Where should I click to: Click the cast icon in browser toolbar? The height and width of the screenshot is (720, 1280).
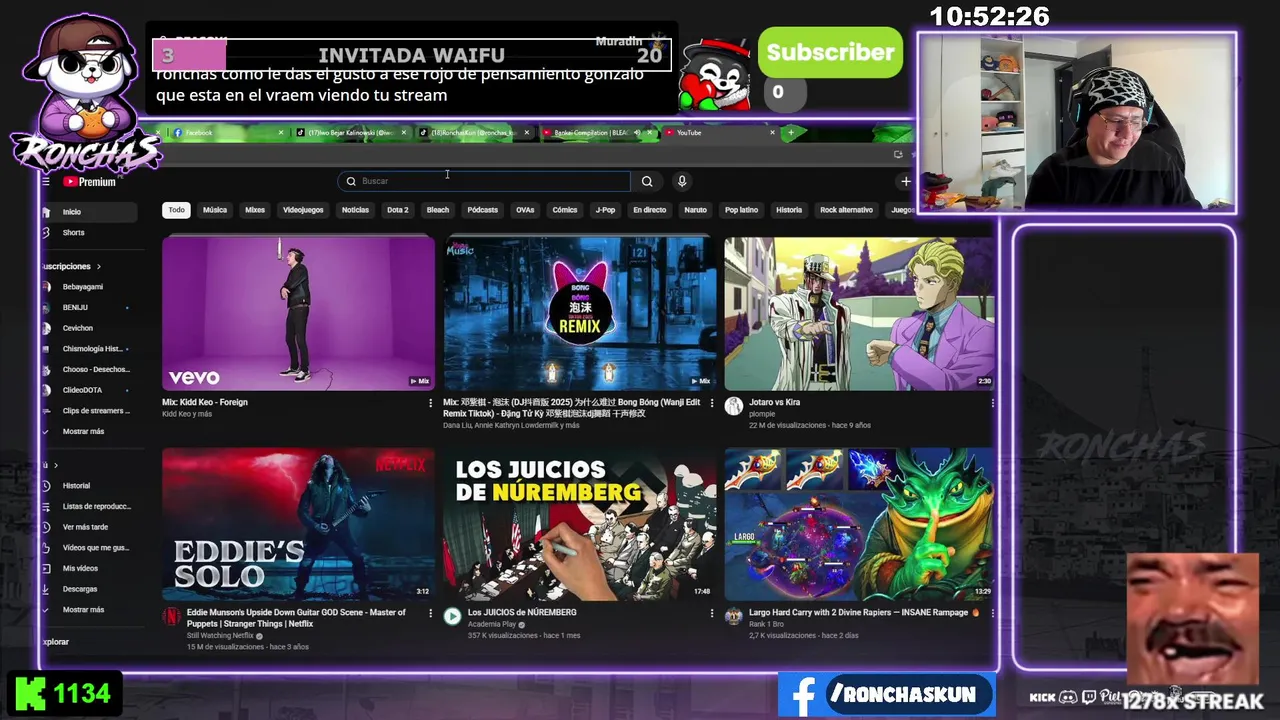898,154
